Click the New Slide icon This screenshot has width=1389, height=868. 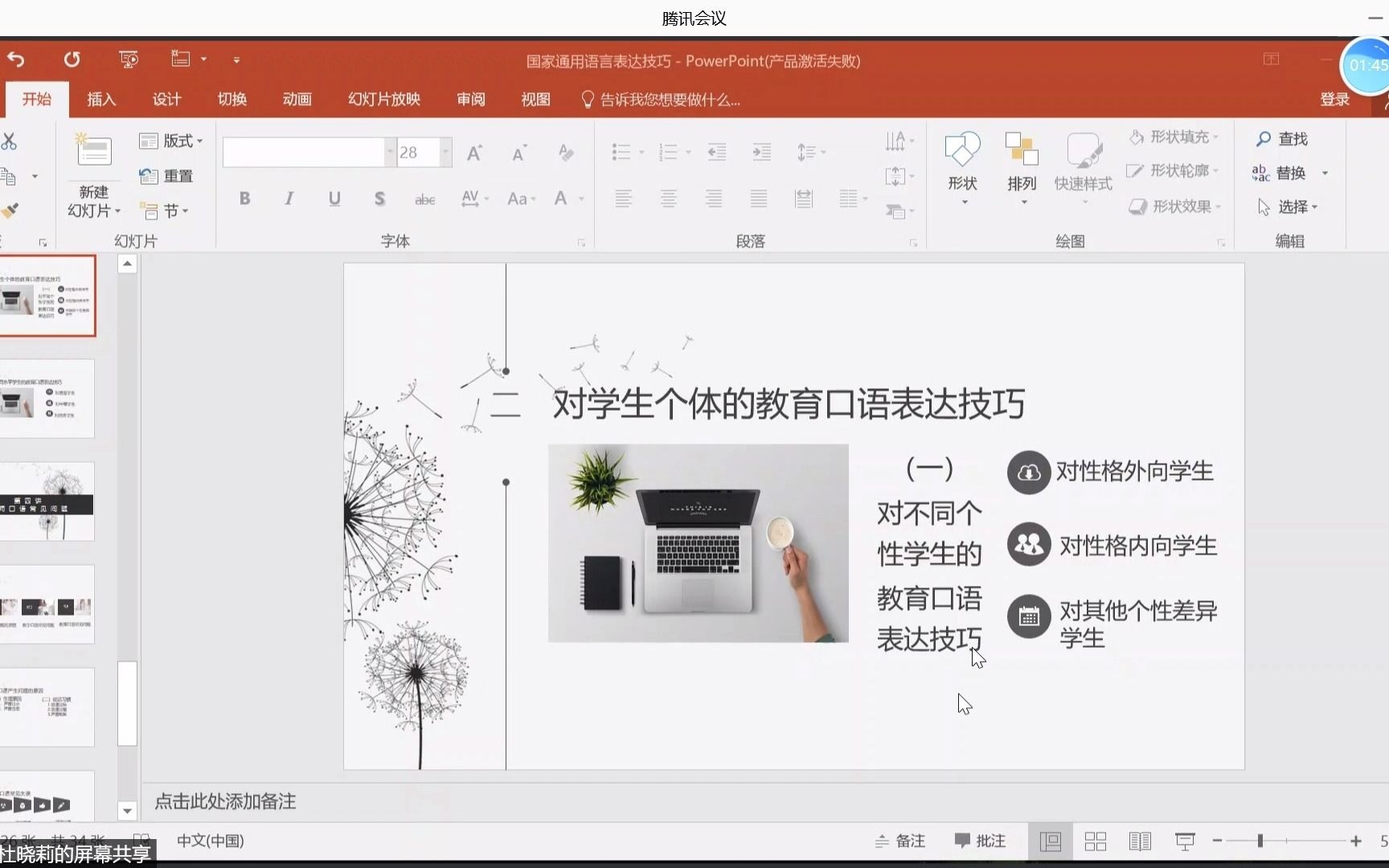coord(93,152)
